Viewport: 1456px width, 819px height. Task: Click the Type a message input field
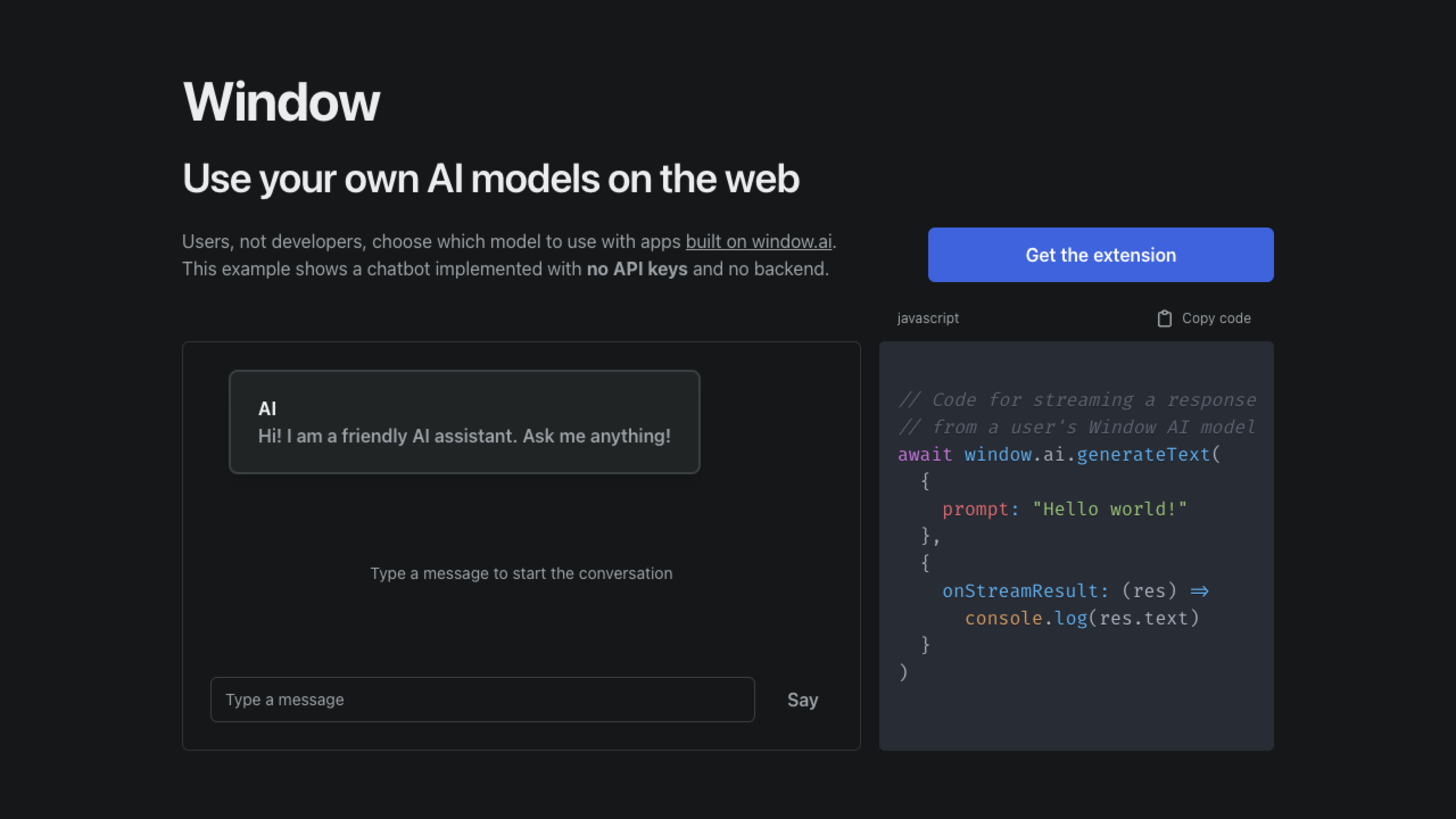pyautogui.click(x=483, y=700)
